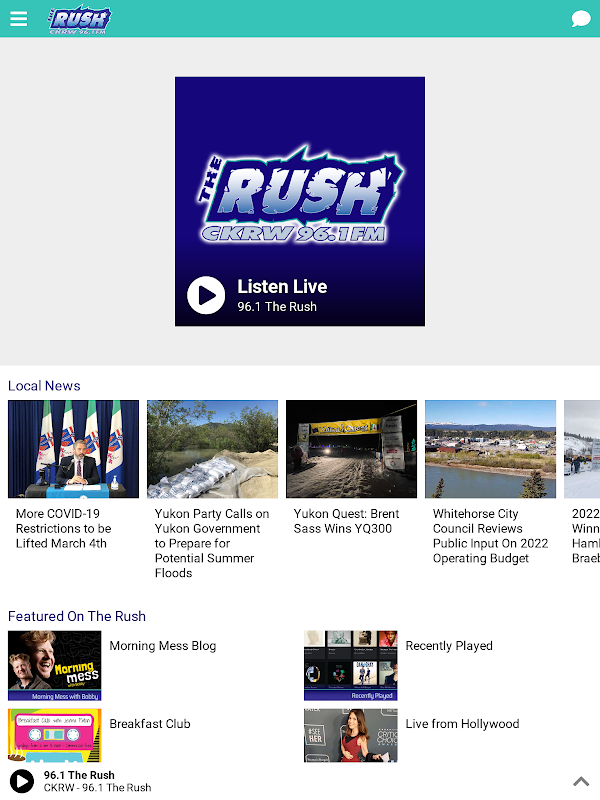This screenshot has width=600, height=800.
Task: Tap The Rush logo in header
Action: coord(79,19)
